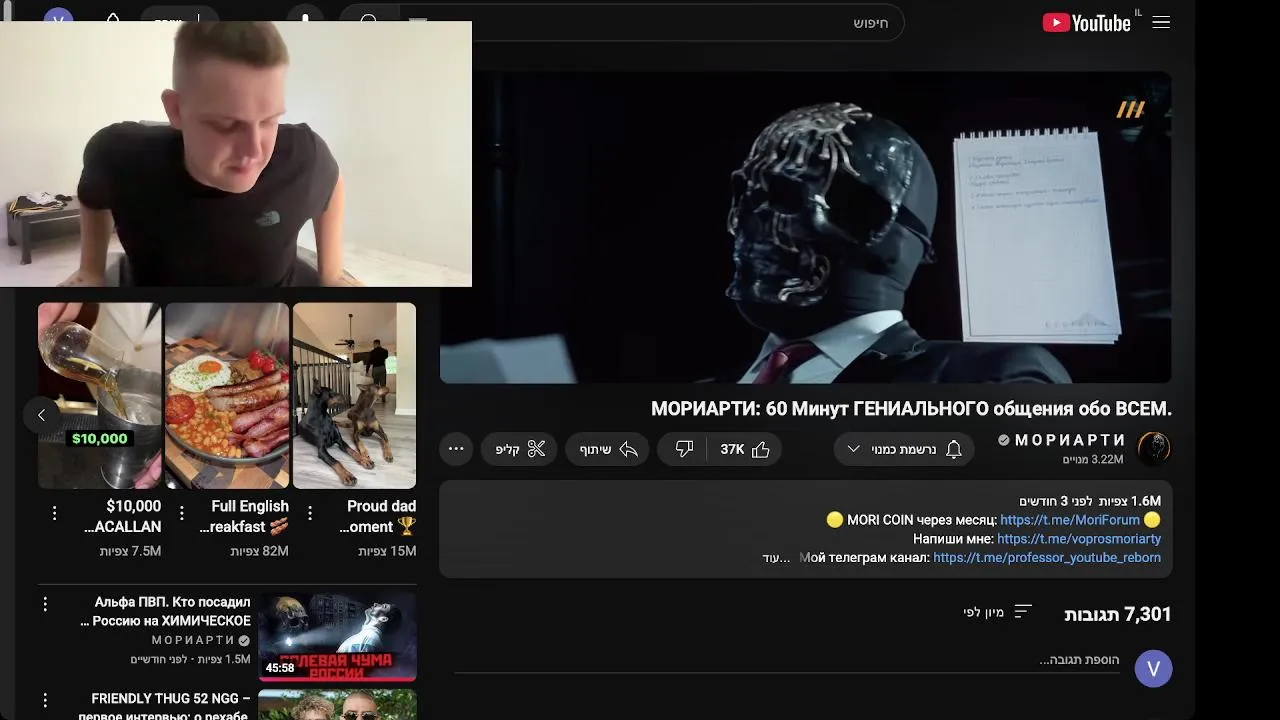Dislike the video with thumbs-down
Screen dimensions: 1280x720
click(684, 449)
